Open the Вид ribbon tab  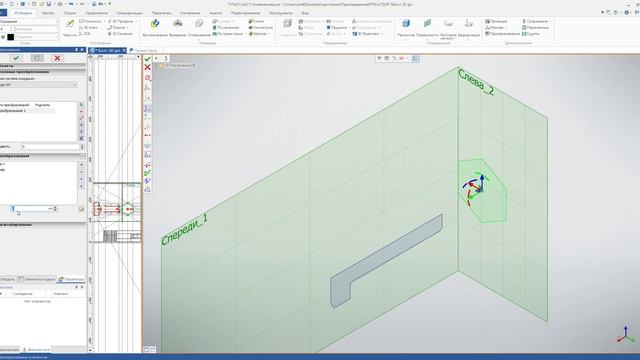pos(305,13)
